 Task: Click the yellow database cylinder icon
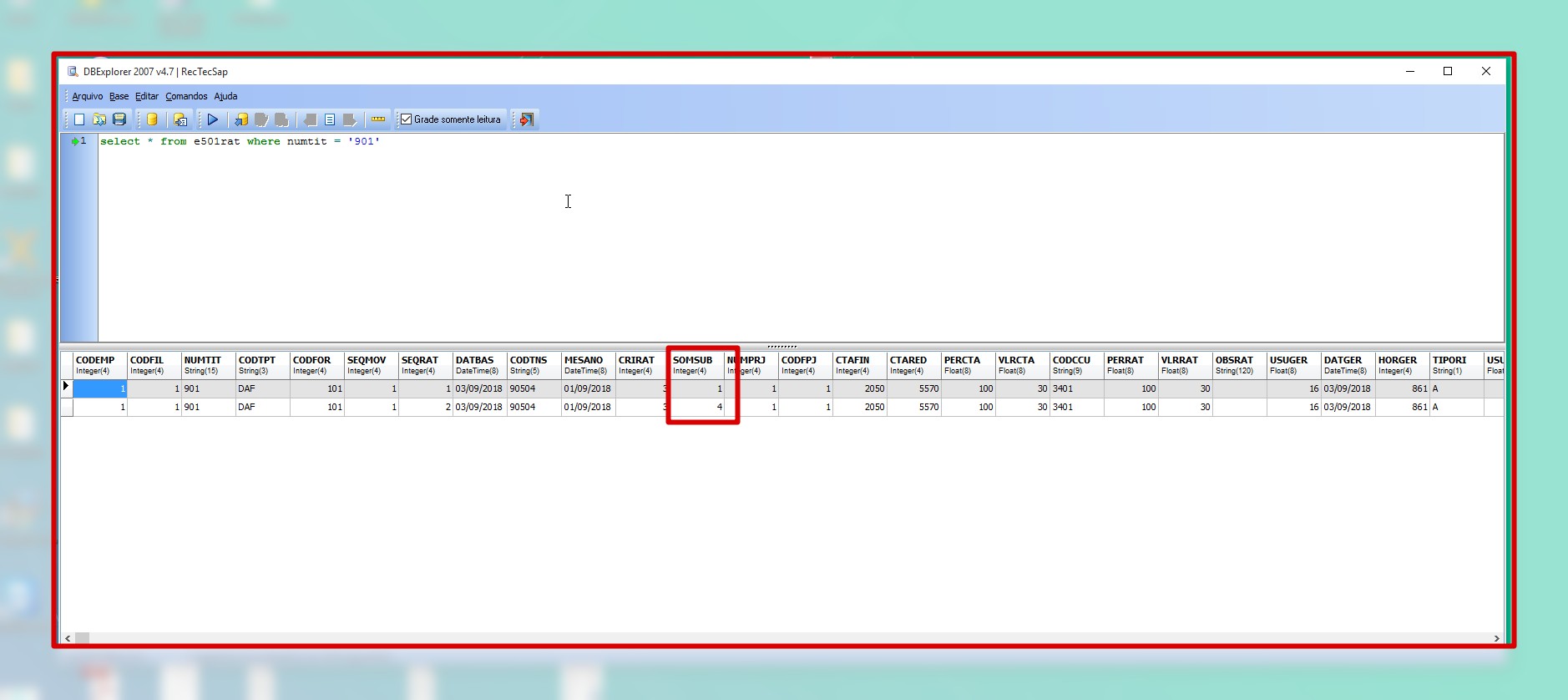pos(152,119)
